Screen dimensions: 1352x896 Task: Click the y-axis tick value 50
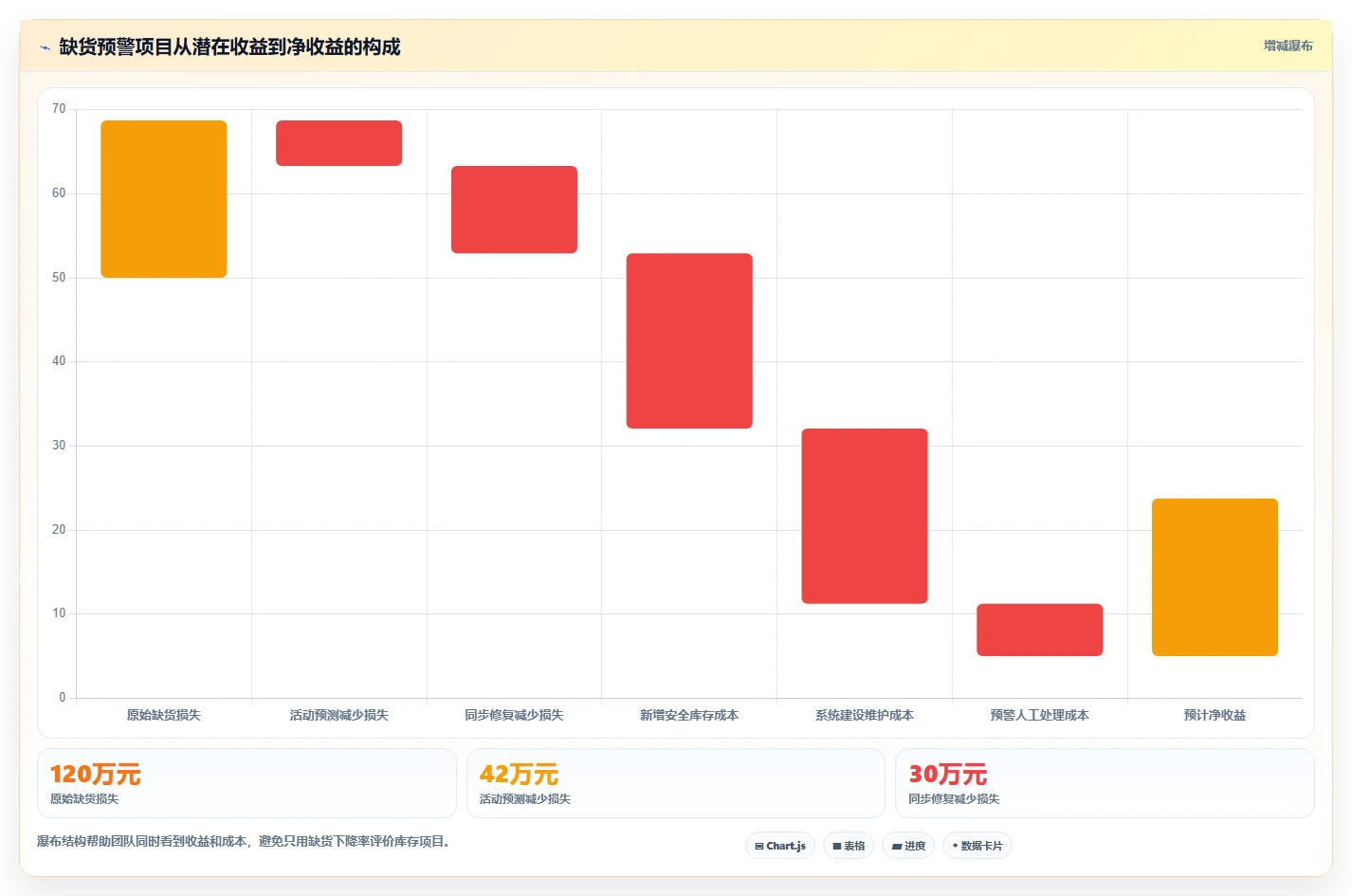59,278
